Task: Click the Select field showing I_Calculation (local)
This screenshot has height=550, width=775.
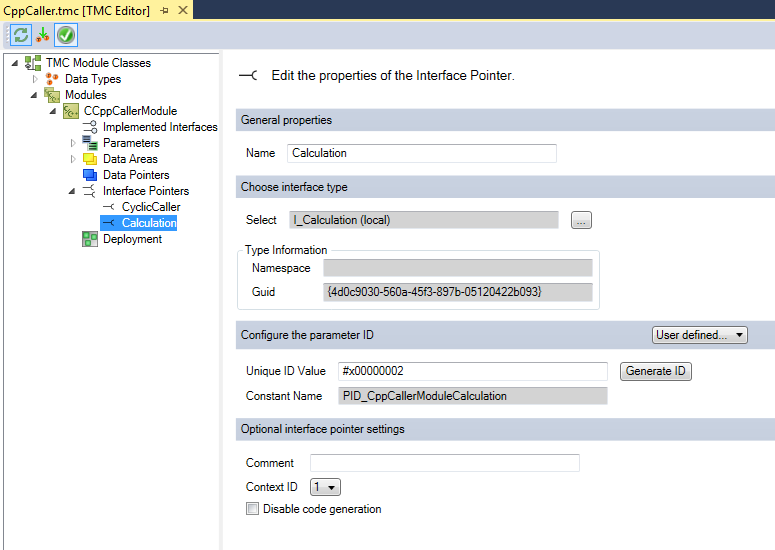Action: pyautogui.click(x=424, y=220)
